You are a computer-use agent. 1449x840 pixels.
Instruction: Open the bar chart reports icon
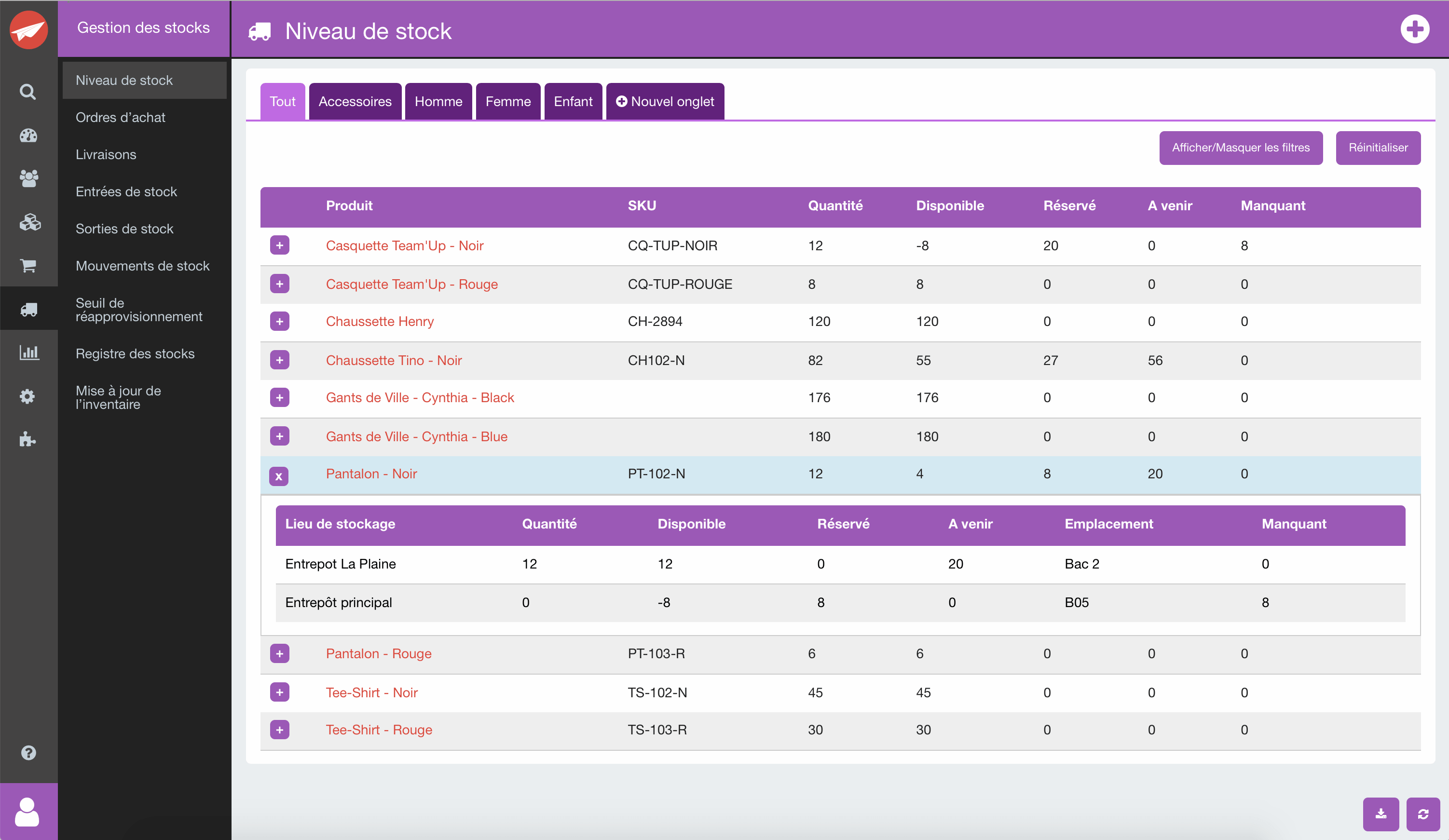[x=28, y=352]
